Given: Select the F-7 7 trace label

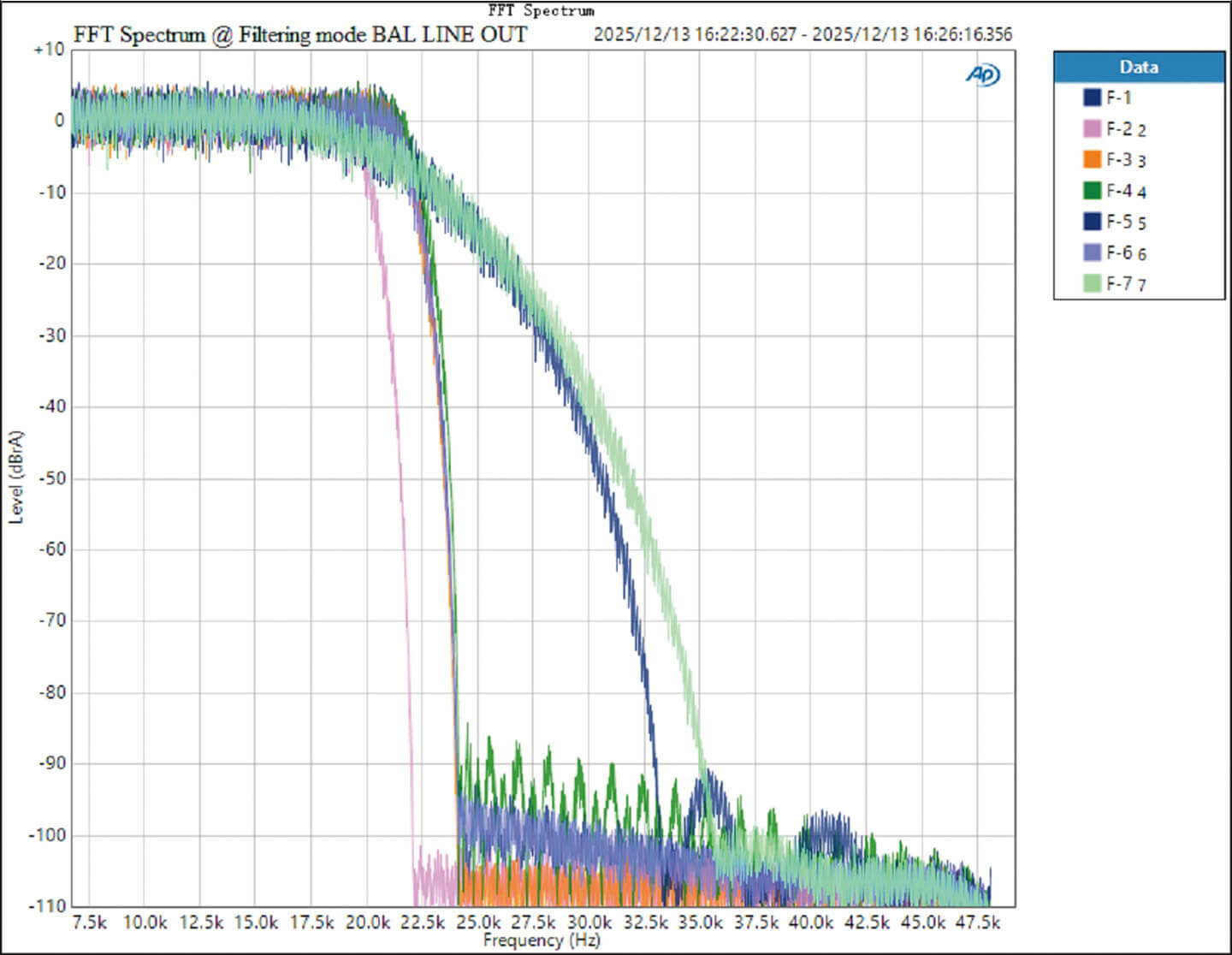Looking at the screenshot, I should point(1126,284).
